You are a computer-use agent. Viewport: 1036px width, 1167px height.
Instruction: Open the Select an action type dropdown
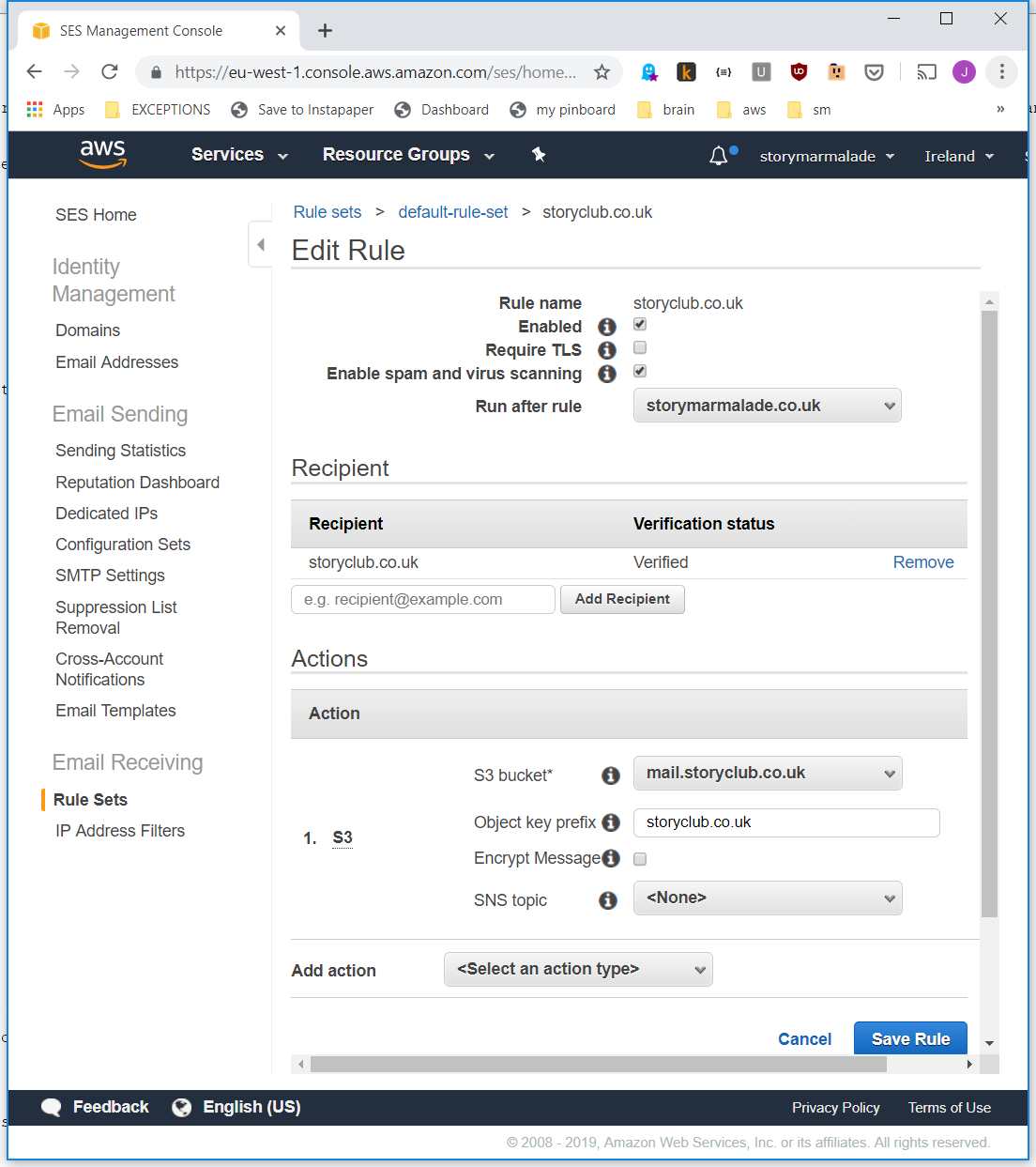coord(578,970)
